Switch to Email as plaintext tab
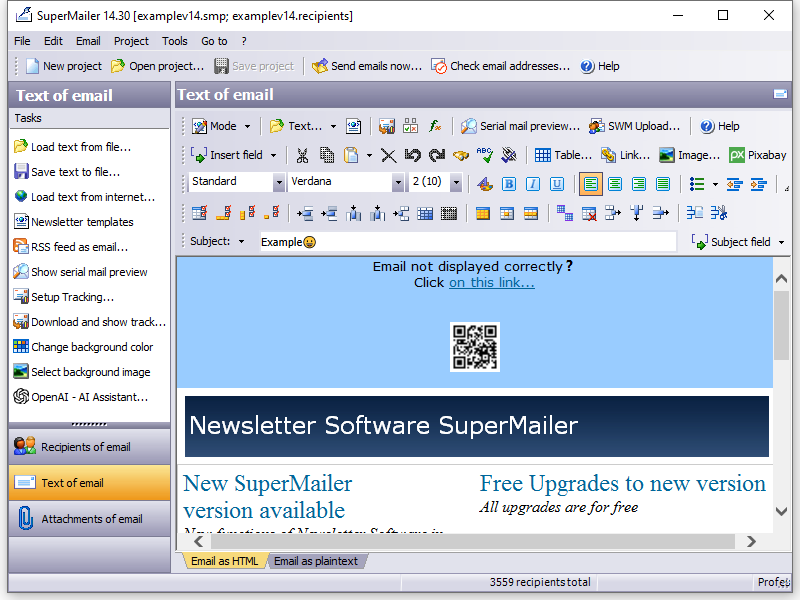The image size is (800, 600). click(x=316, y=561)
